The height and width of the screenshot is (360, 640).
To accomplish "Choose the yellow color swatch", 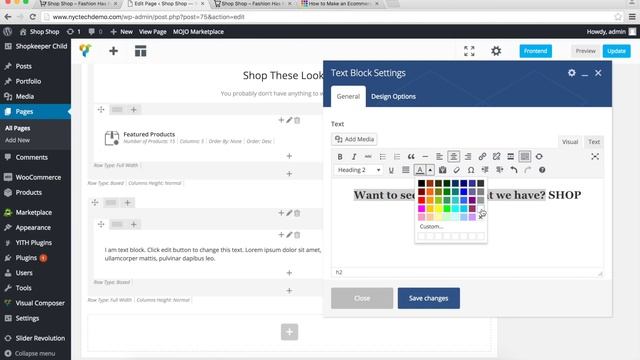I will (x=439, y=209).
